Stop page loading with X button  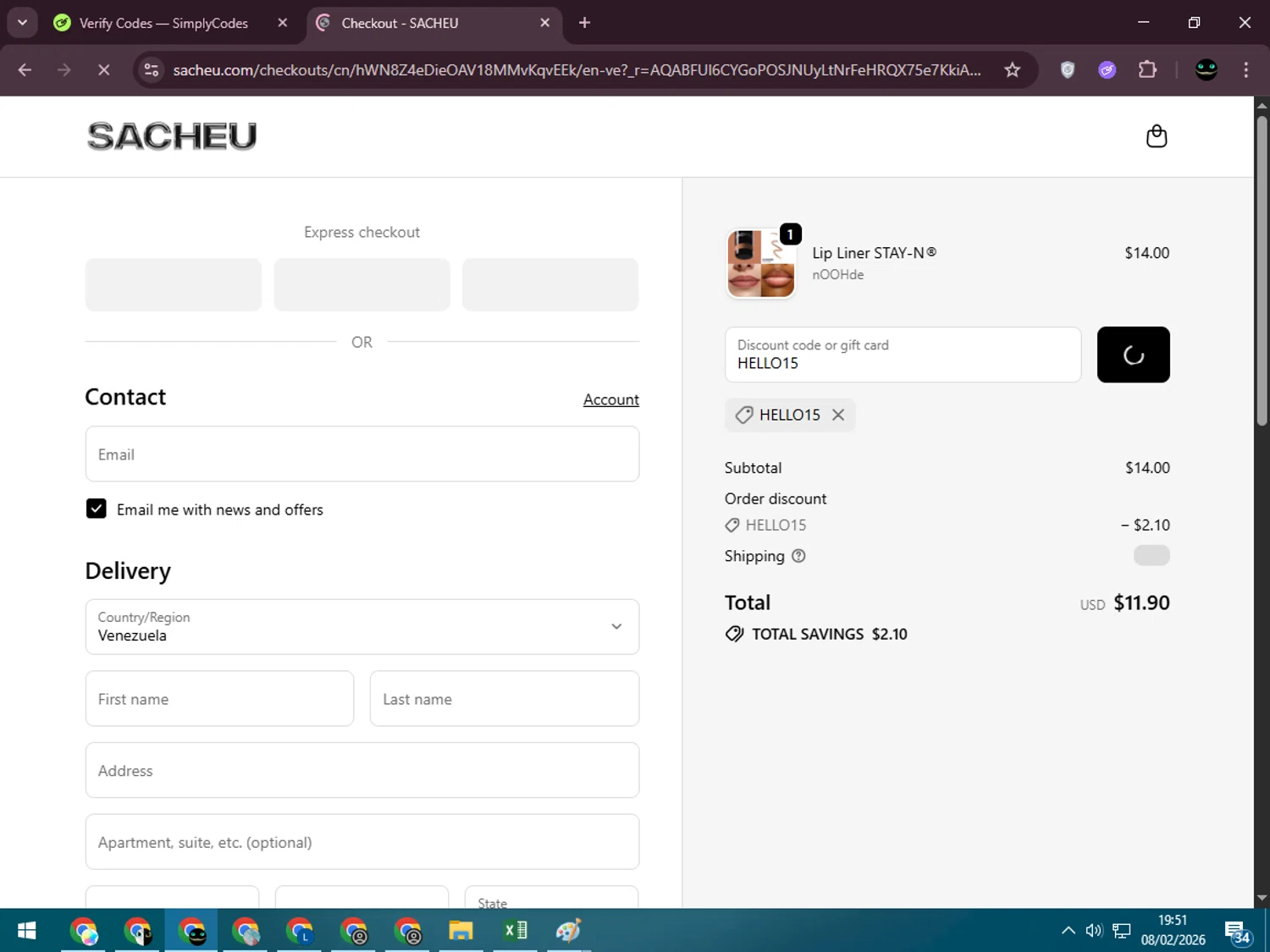(104, 70)
